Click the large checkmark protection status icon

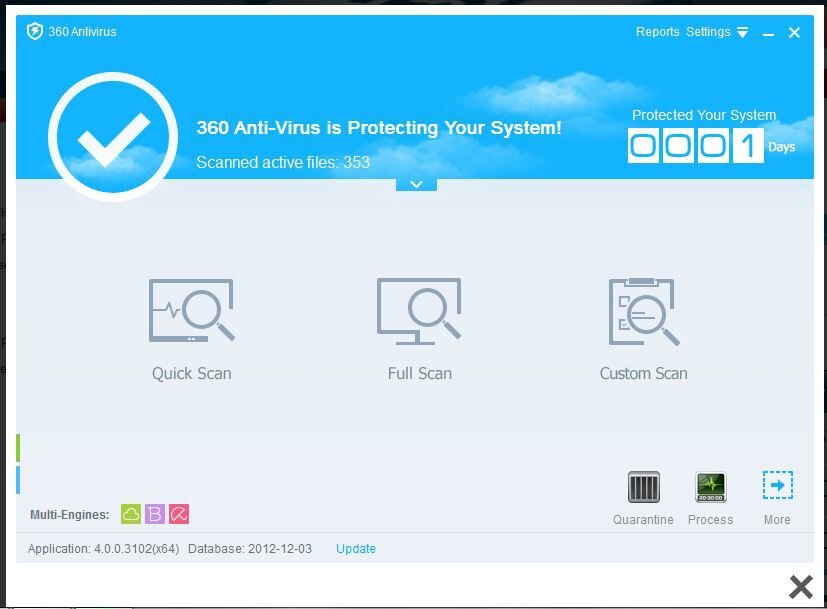113,137
